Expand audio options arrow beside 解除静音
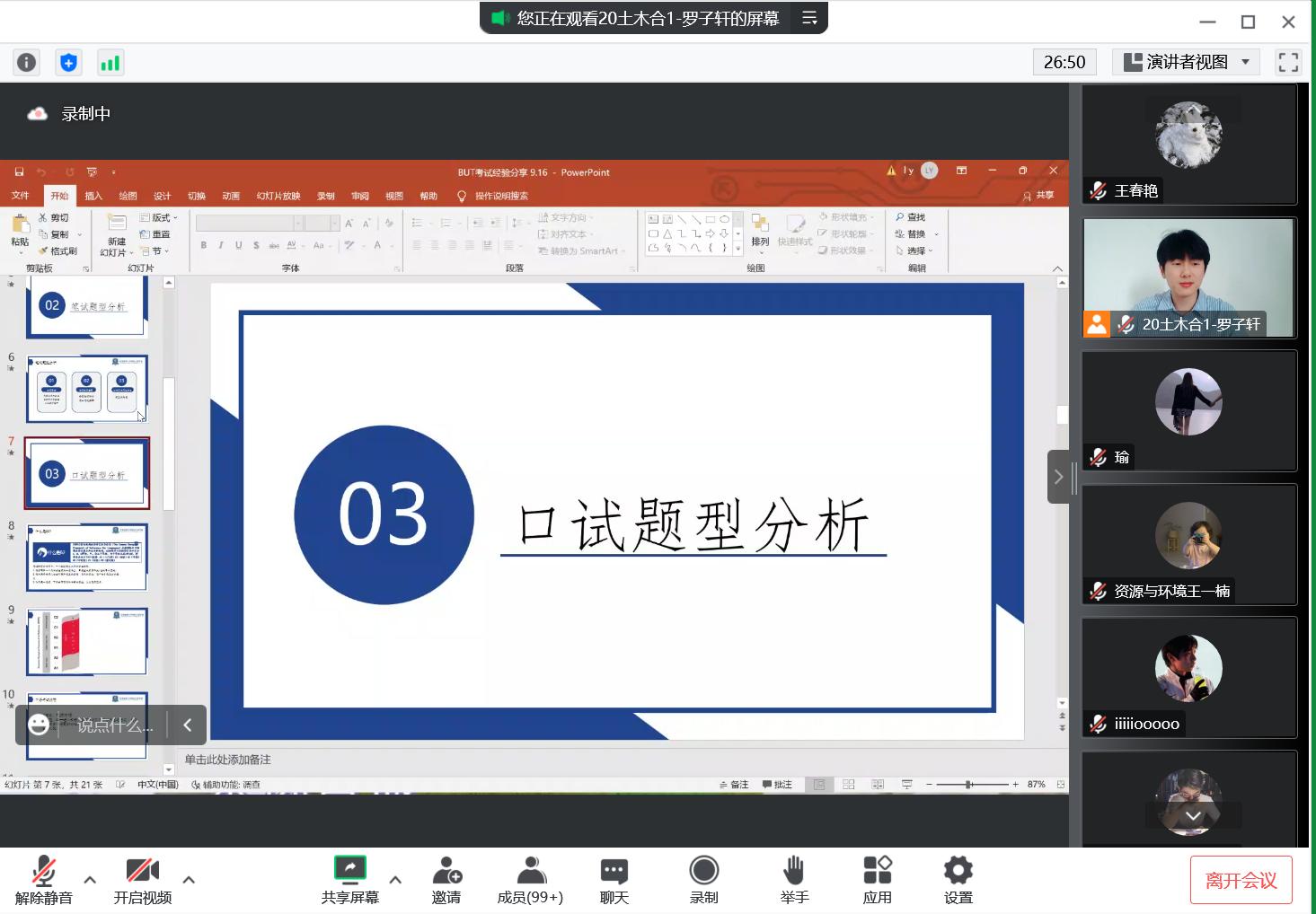The height and width of the screenshot is (914, 1316). 90,880
